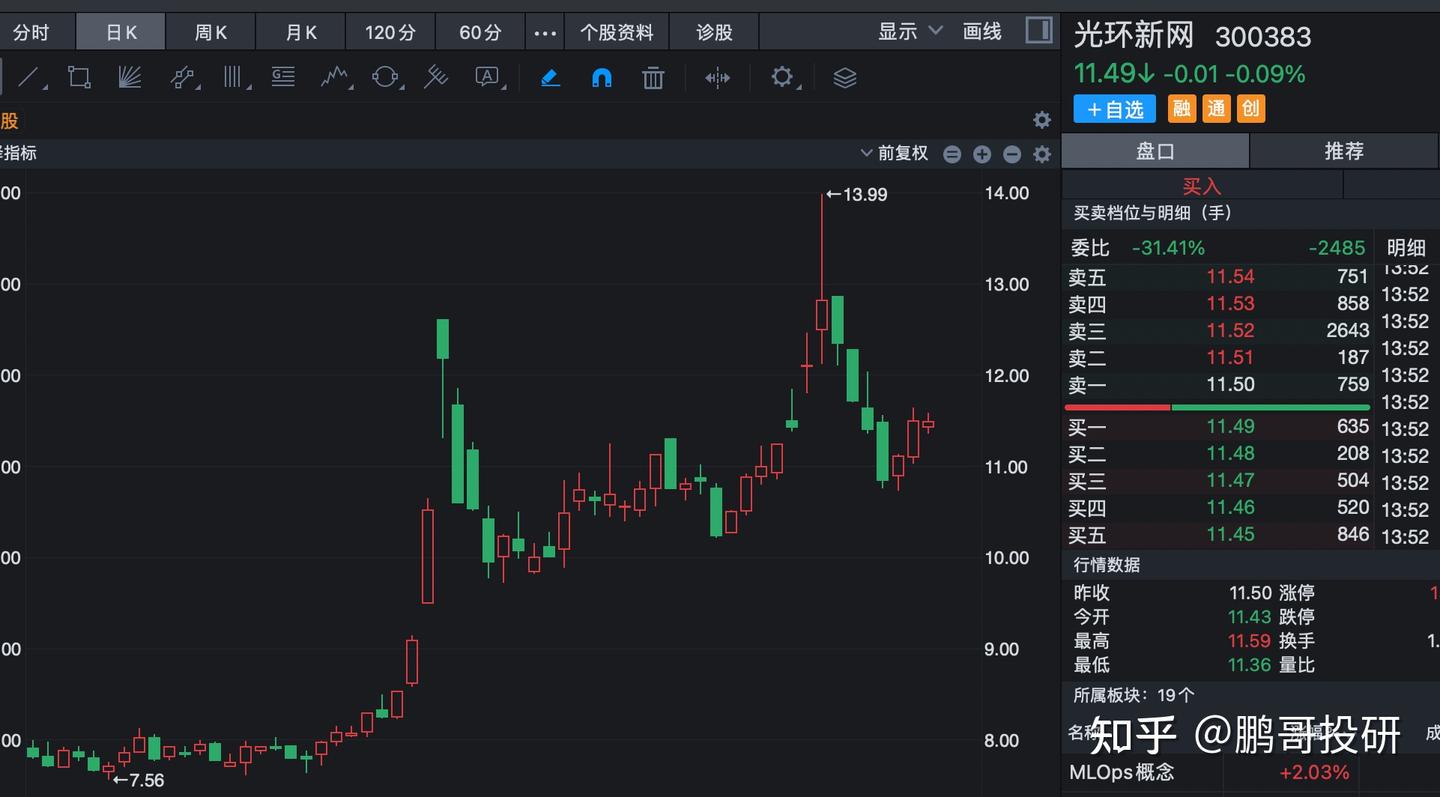Open the 前复权 adjustment dropdown
This screenshot has height=797, width=1440.
pos(893,153)
